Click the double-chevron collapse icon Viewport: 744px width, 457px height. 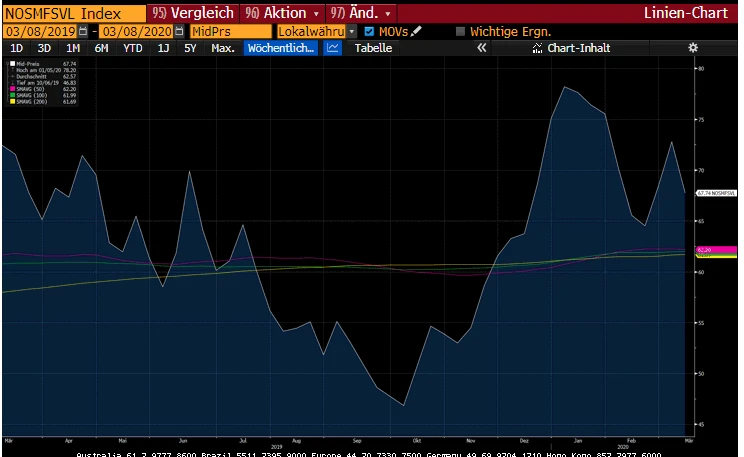482,48
